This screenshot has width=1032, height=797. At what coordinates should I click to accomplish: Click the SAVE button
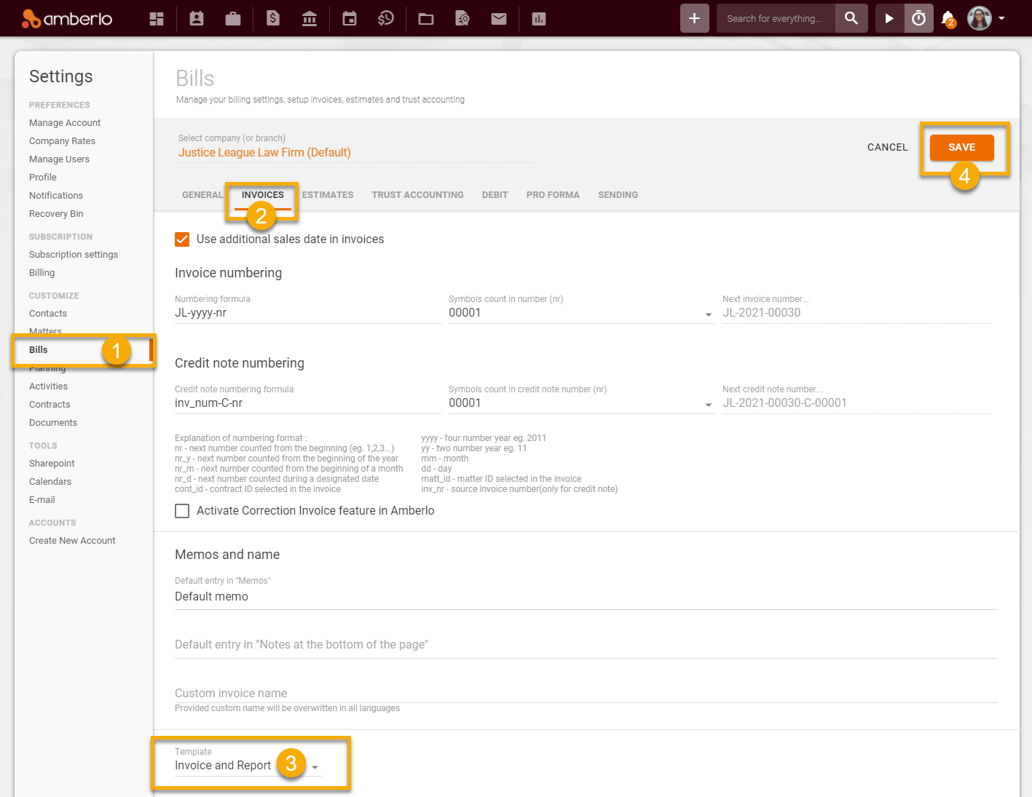962,146
